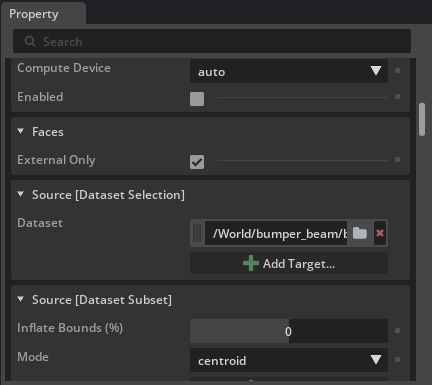This screenshot has width=432, height=385.
Task: Click the Mode row reset indicator square
Action: pyautogui.click(x=397, y=360)
